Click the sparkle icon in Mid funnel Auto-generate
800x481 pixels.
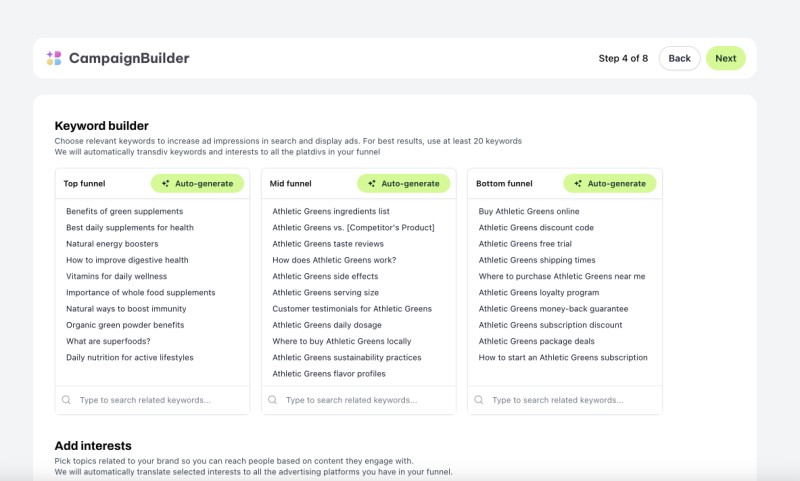pyautogui.click(x=372, y=184)
